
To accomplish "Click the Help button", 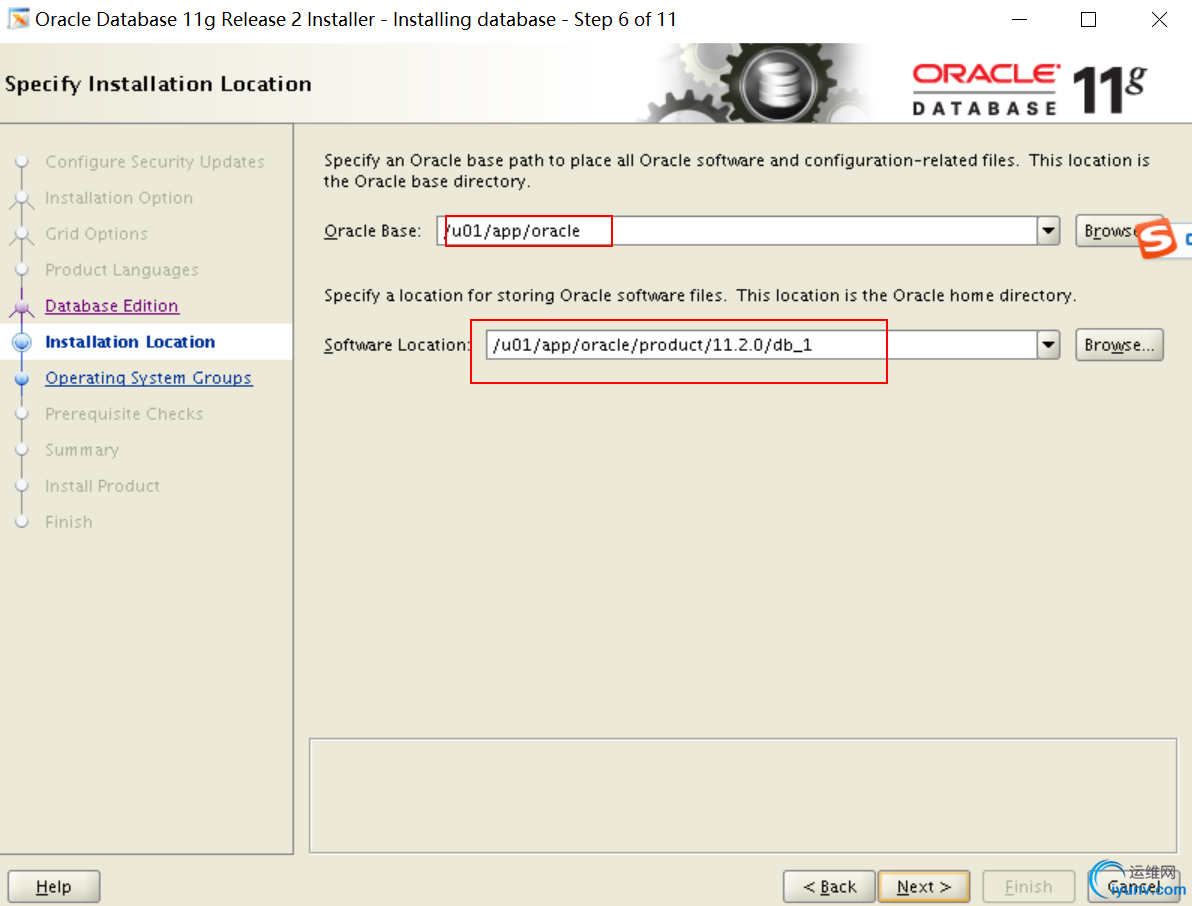I will click(54, 886).
